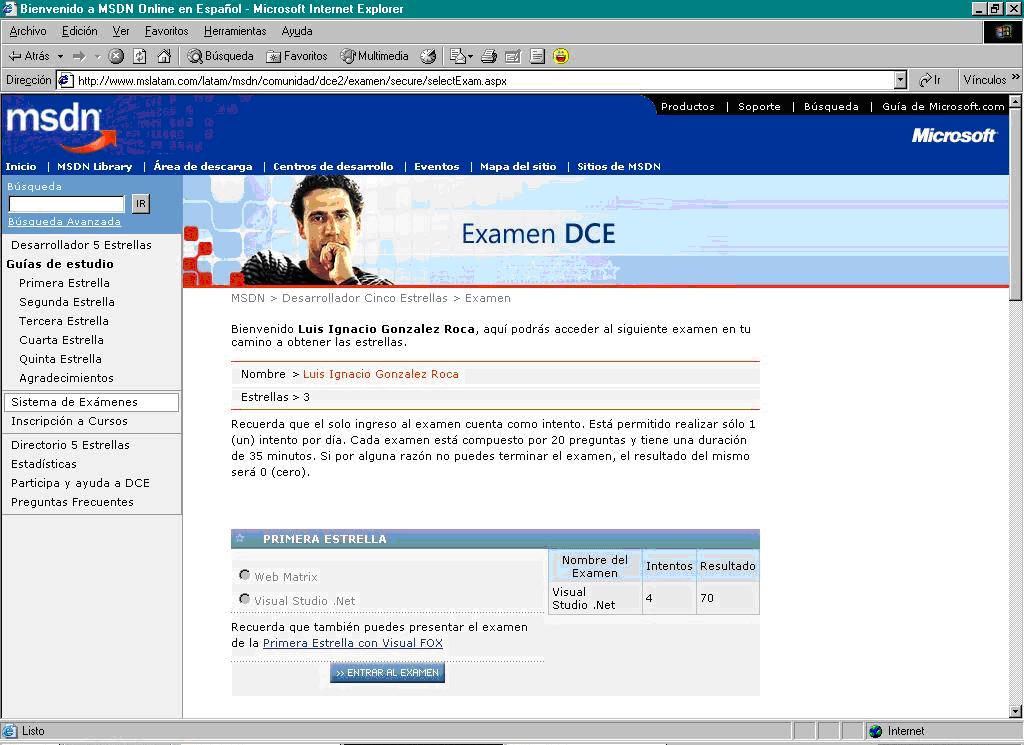Click the ENTRAR AL EXAMEN button

pyautogui.click(x=387, y=673)
